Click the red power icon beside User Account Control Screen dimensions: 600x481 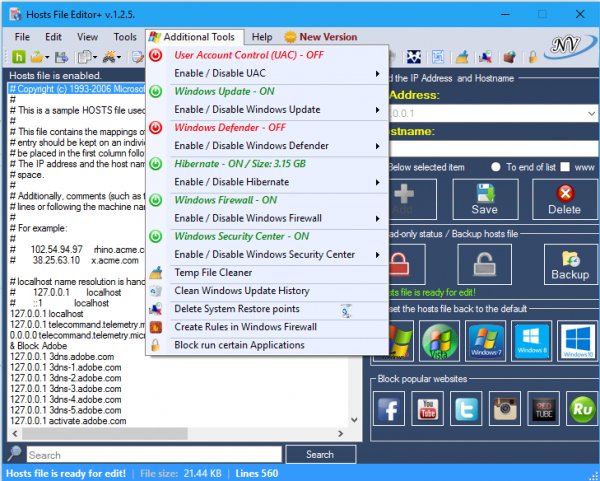(155, 55)
